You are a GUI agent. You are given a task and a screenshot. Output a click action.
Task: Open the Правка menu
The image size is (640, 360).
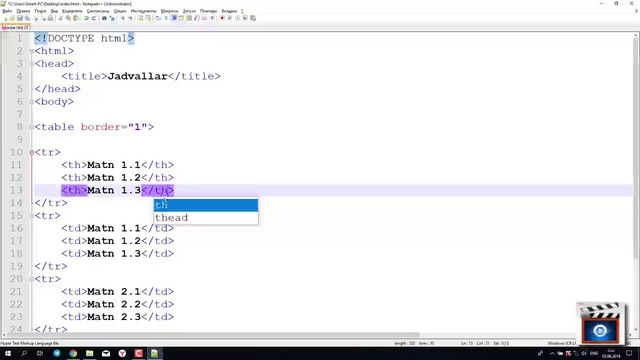(x=23, y=11)
